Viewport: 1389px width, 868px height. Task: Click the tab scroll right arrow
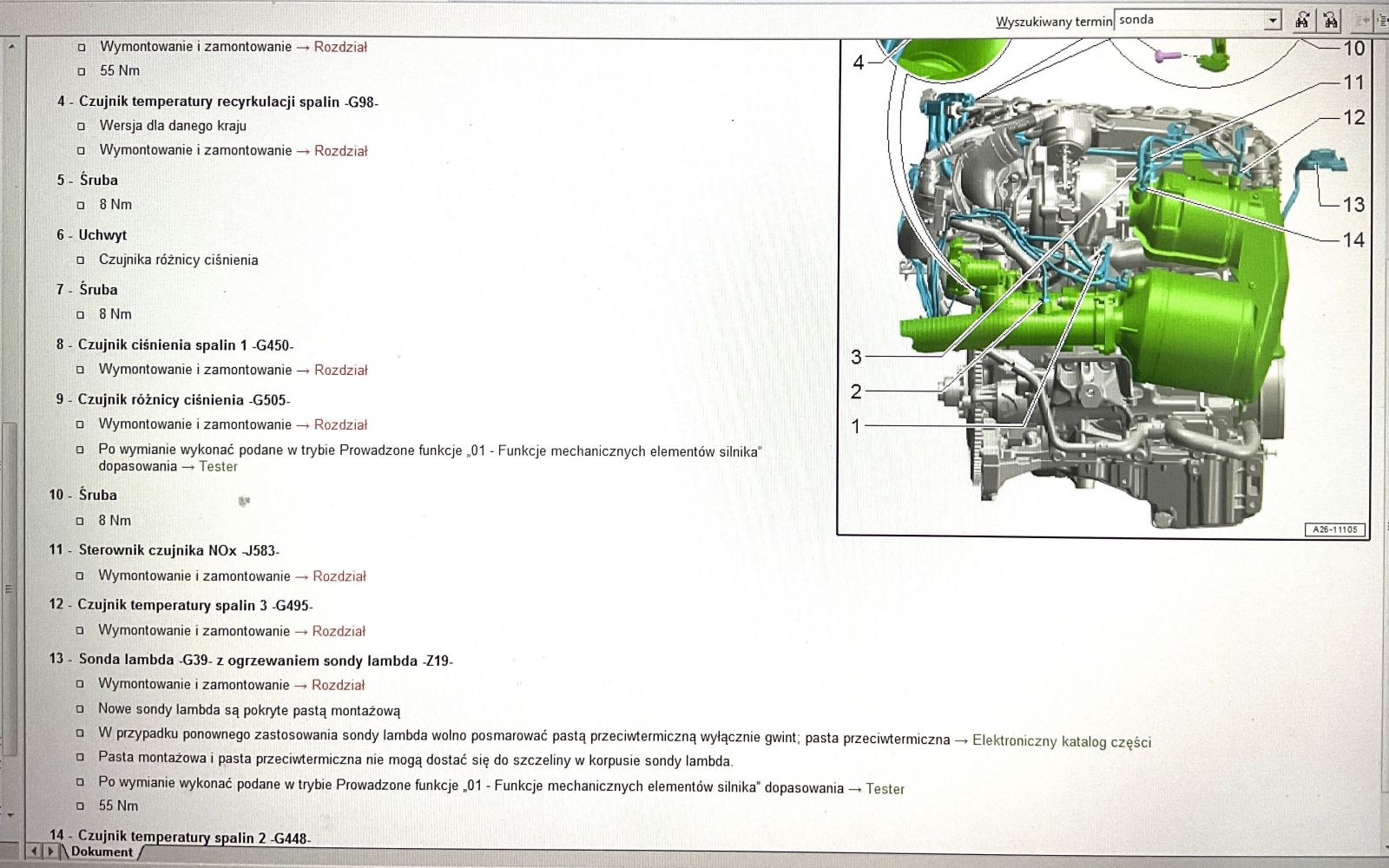(x=50, y=852)
